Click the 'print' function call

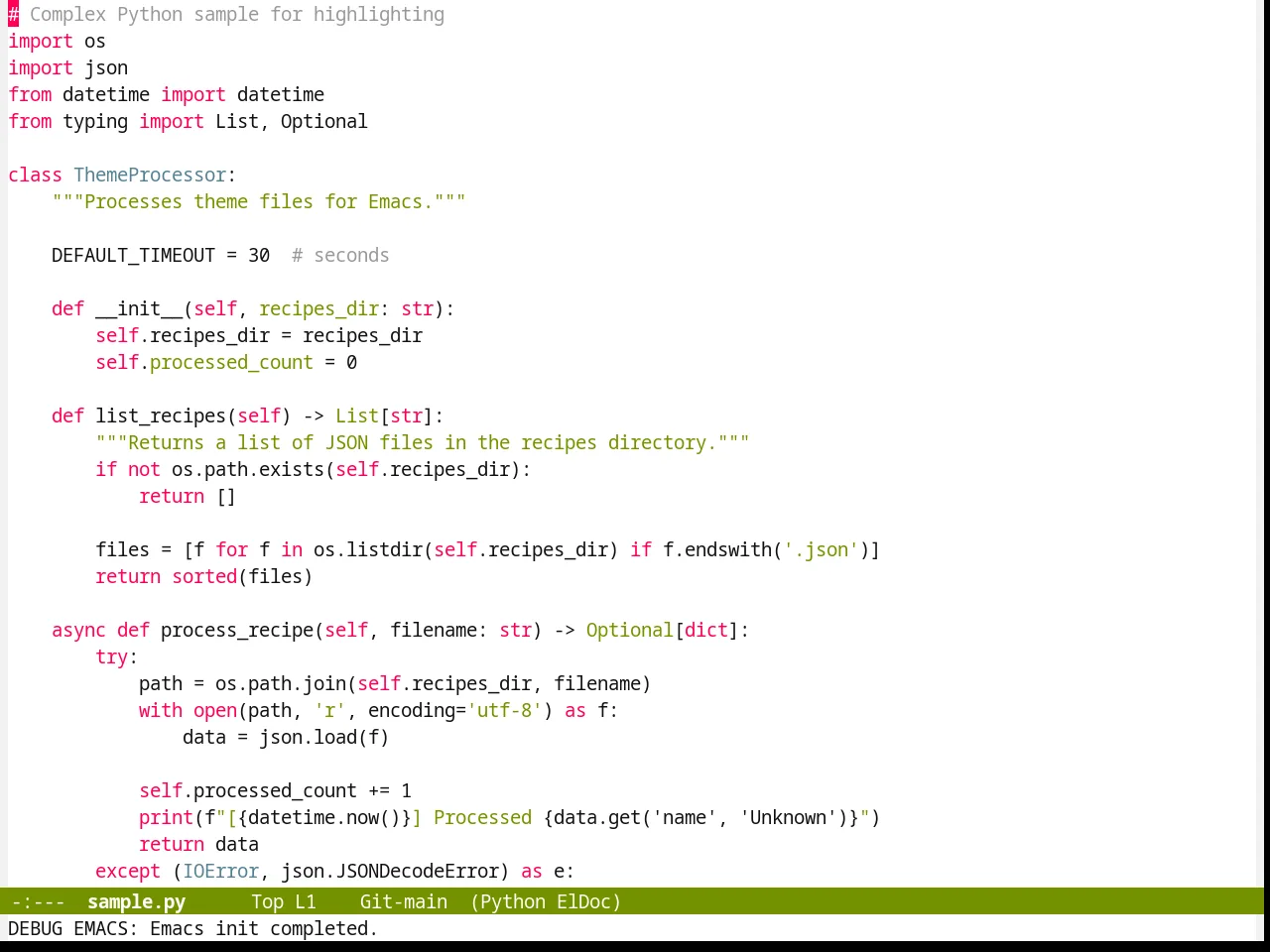(x=166, y=817)
